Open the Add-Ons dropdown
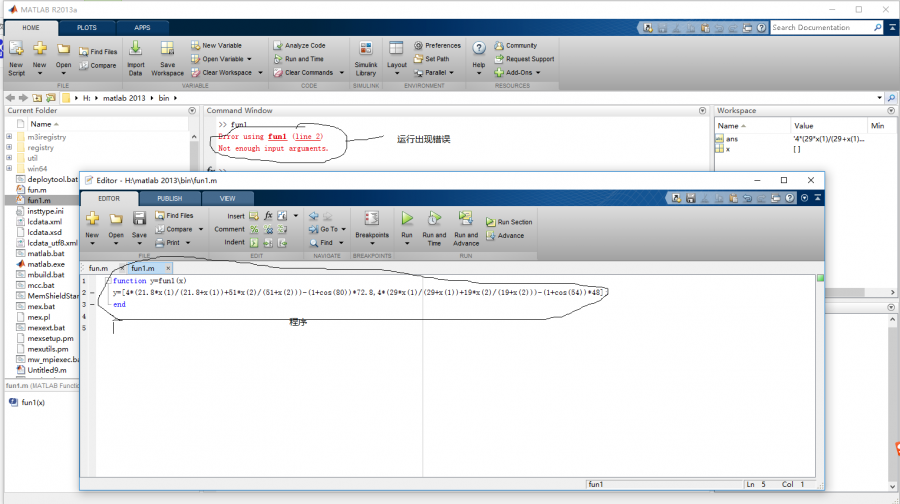The image size is (900, 504). [x=538, y=73]
